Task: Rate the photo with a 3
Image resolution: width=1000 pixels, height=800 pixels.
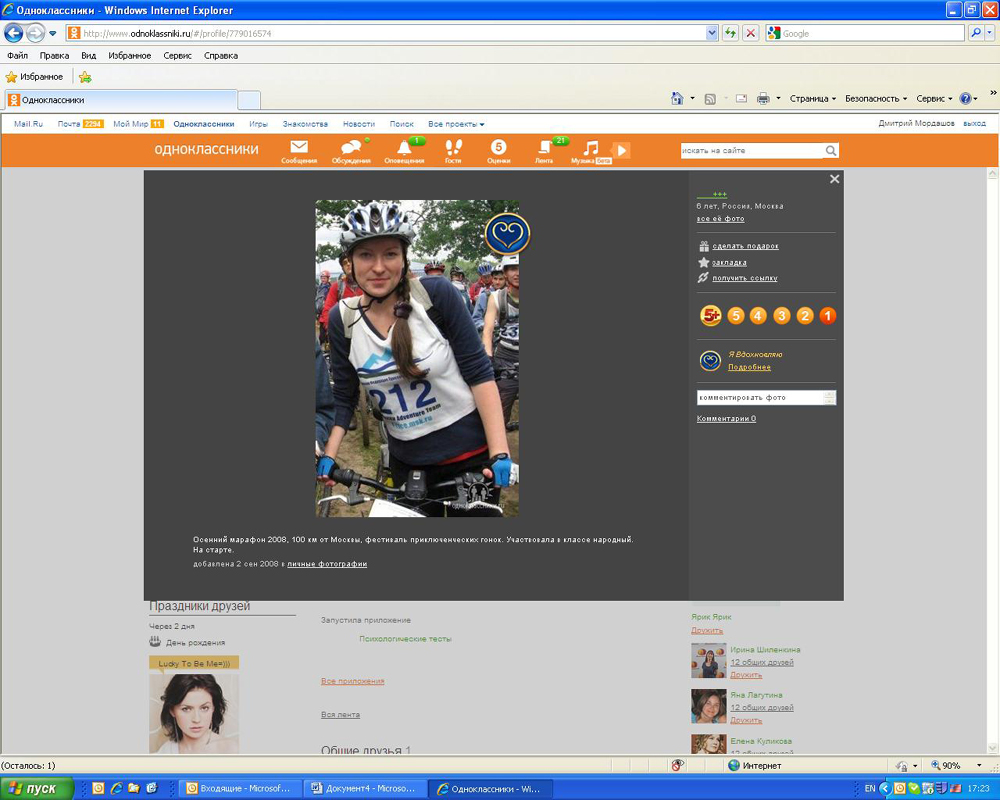Action: point(781,315)
